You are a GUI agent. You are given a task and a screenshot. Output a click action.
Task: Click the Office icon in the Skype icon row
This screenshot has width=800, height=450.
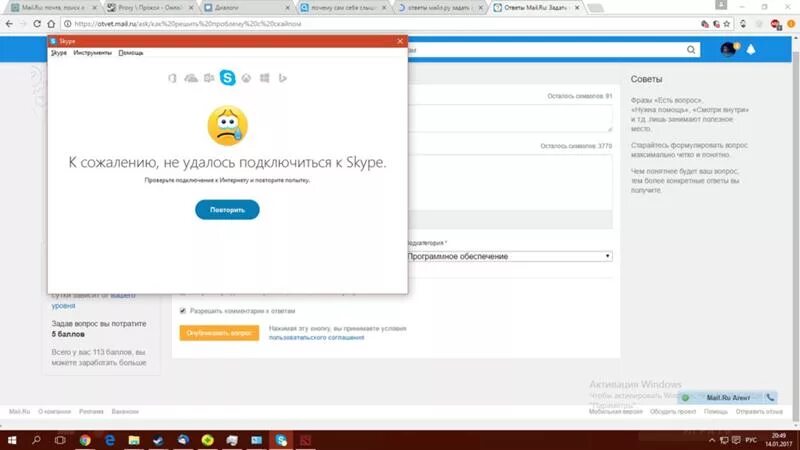click(172, 78)
